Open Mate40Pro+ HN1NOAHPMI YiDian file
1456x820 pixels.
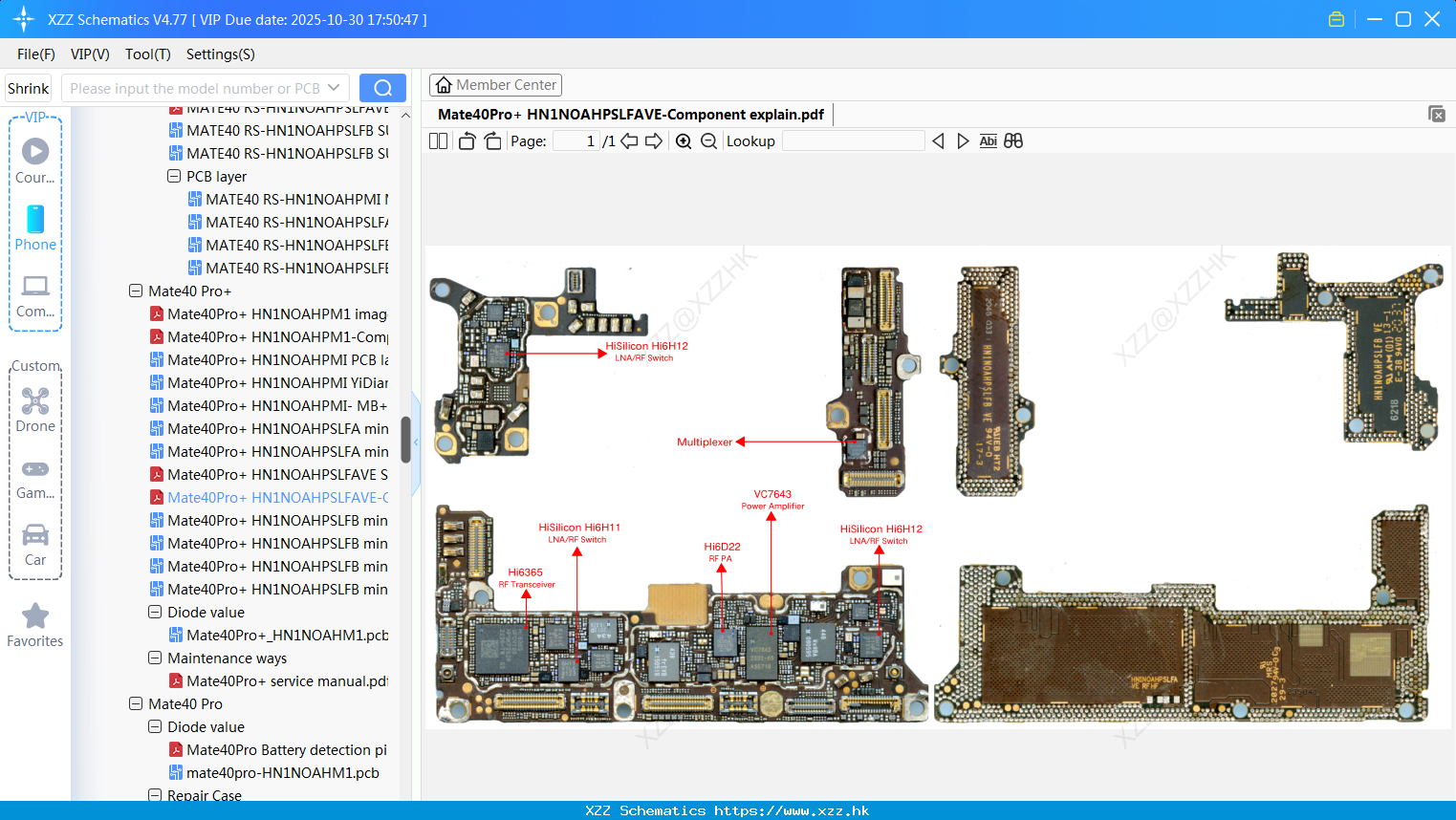269,382
